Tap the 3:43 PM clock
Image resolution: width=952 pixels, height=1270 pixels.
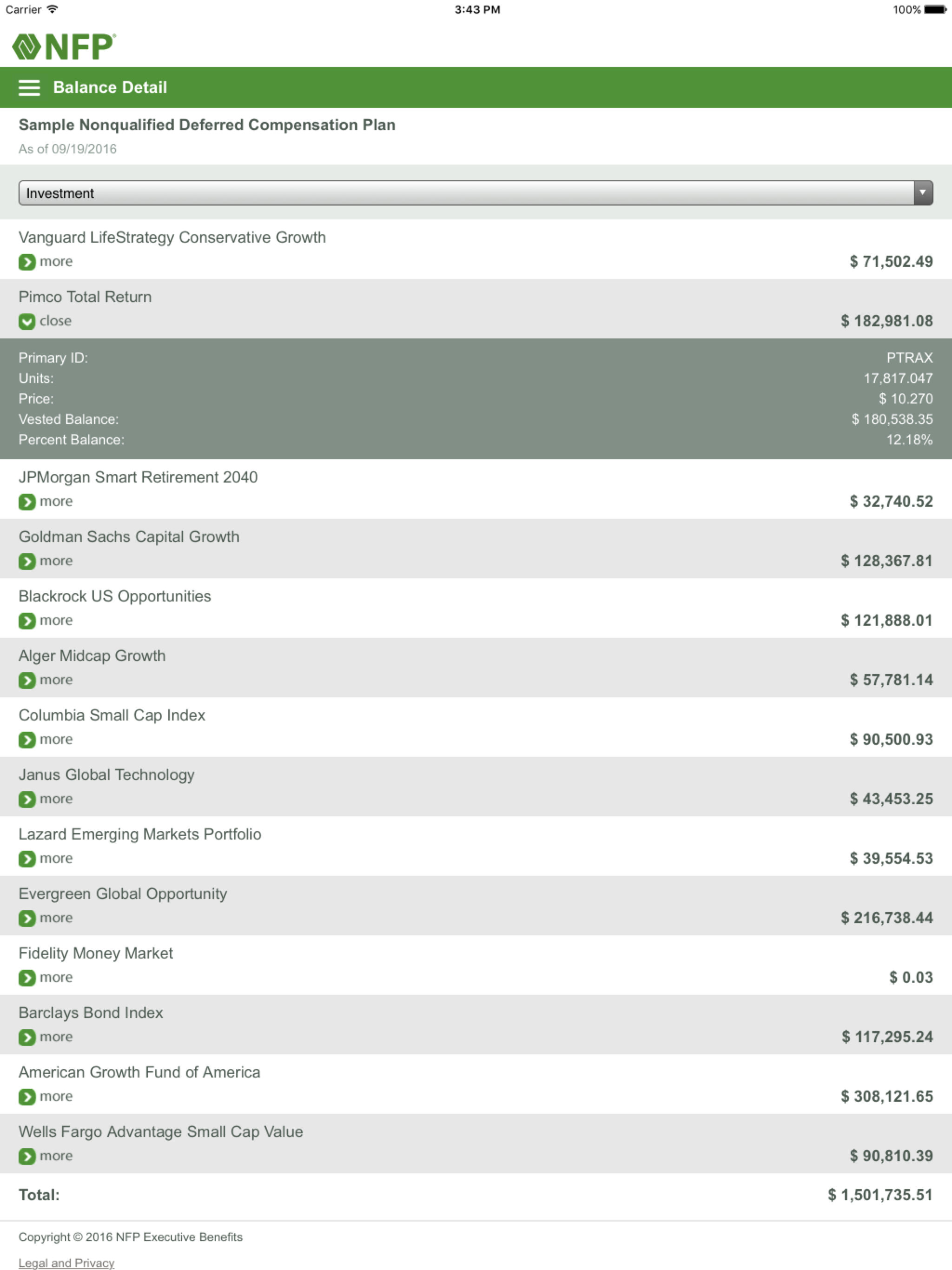click(477, 10)
